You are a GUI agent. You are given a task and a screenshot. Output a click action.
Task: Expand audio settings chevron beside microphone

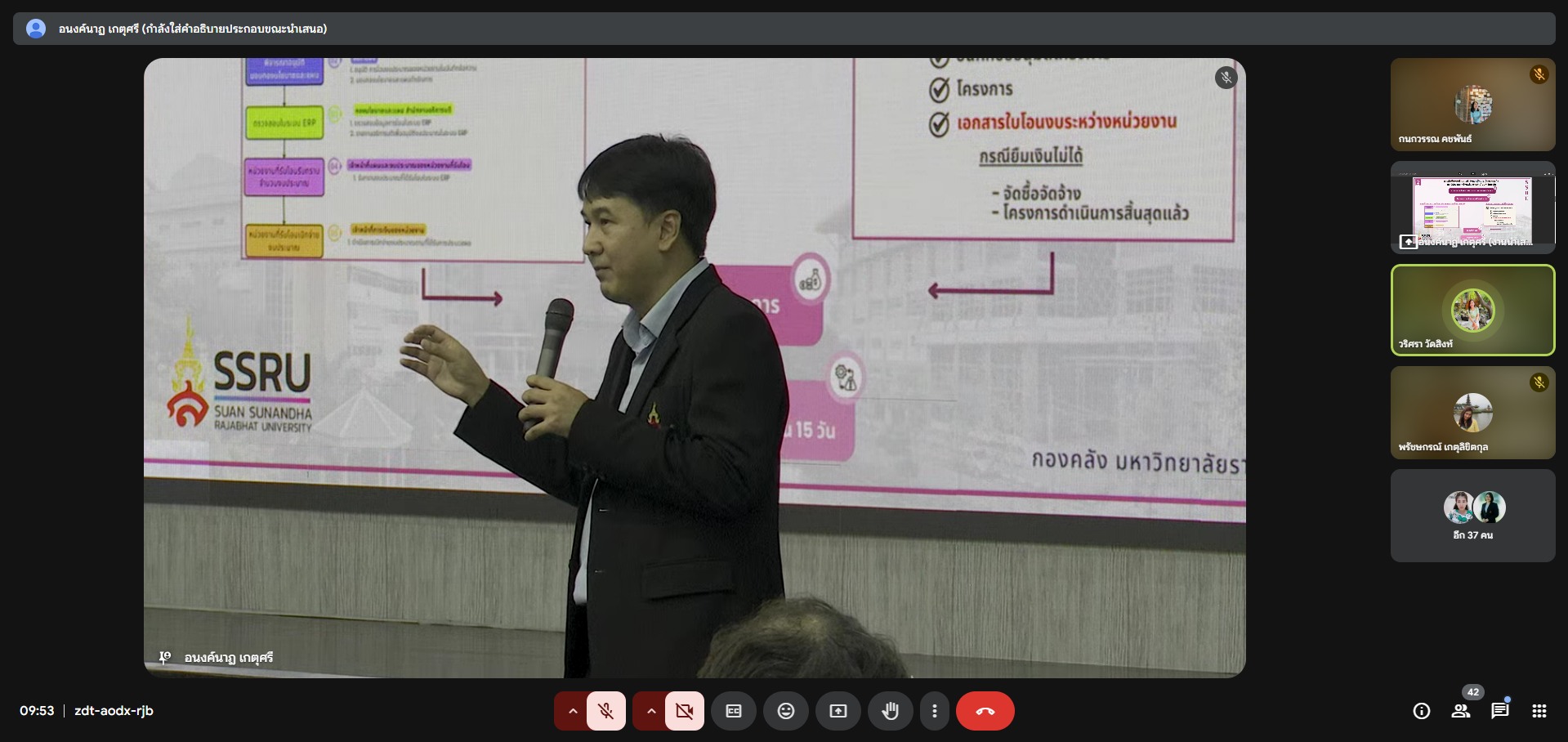(572, 711)
